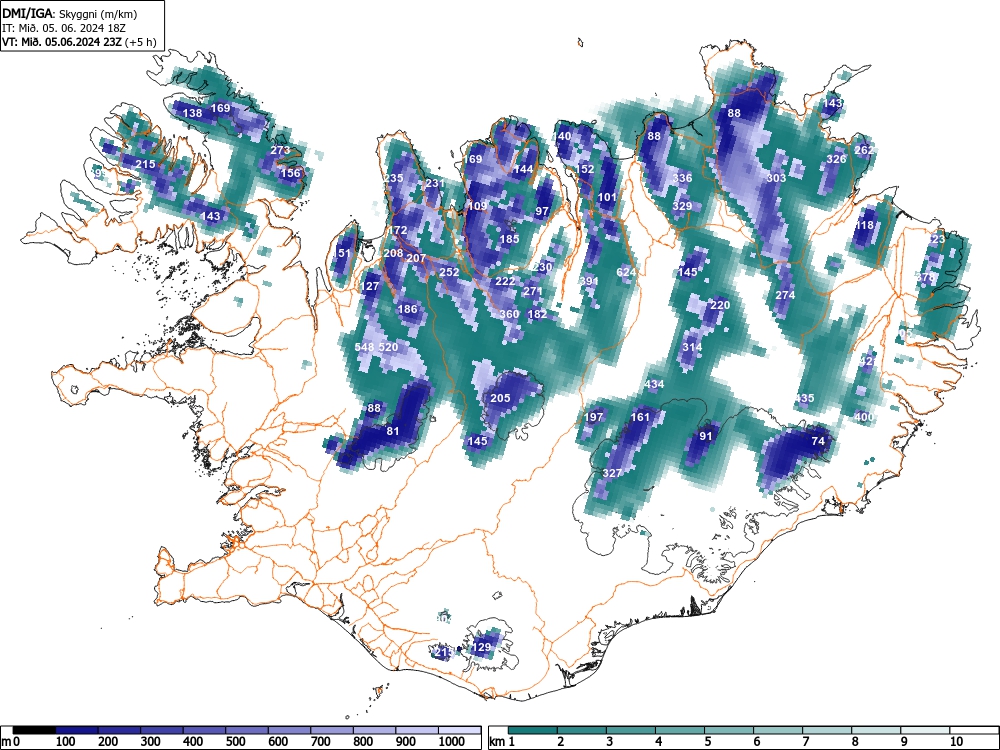Click the visibility value 327 on the map
Screen dimensions: 1000x750
(612, 473)
